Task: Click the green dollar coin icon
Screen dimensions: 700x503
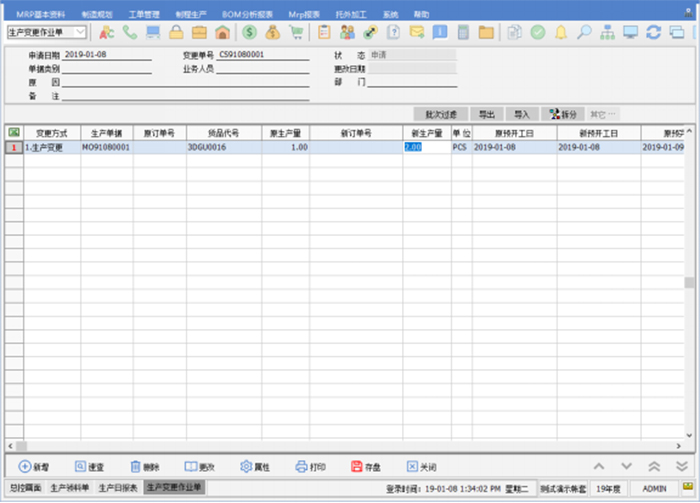Action: coord(250,32)
